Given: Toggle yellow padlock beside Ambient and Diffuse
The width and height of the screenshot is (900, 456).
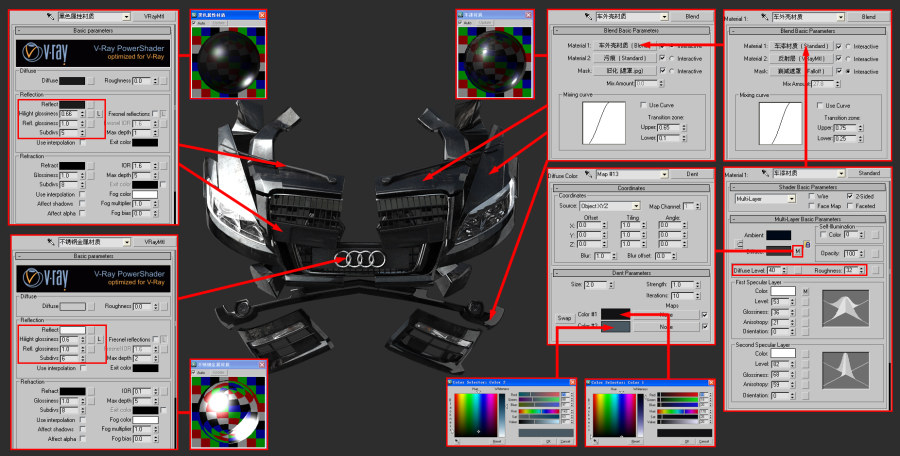Looking at the screenshot, I should click(x=806, y=244).
